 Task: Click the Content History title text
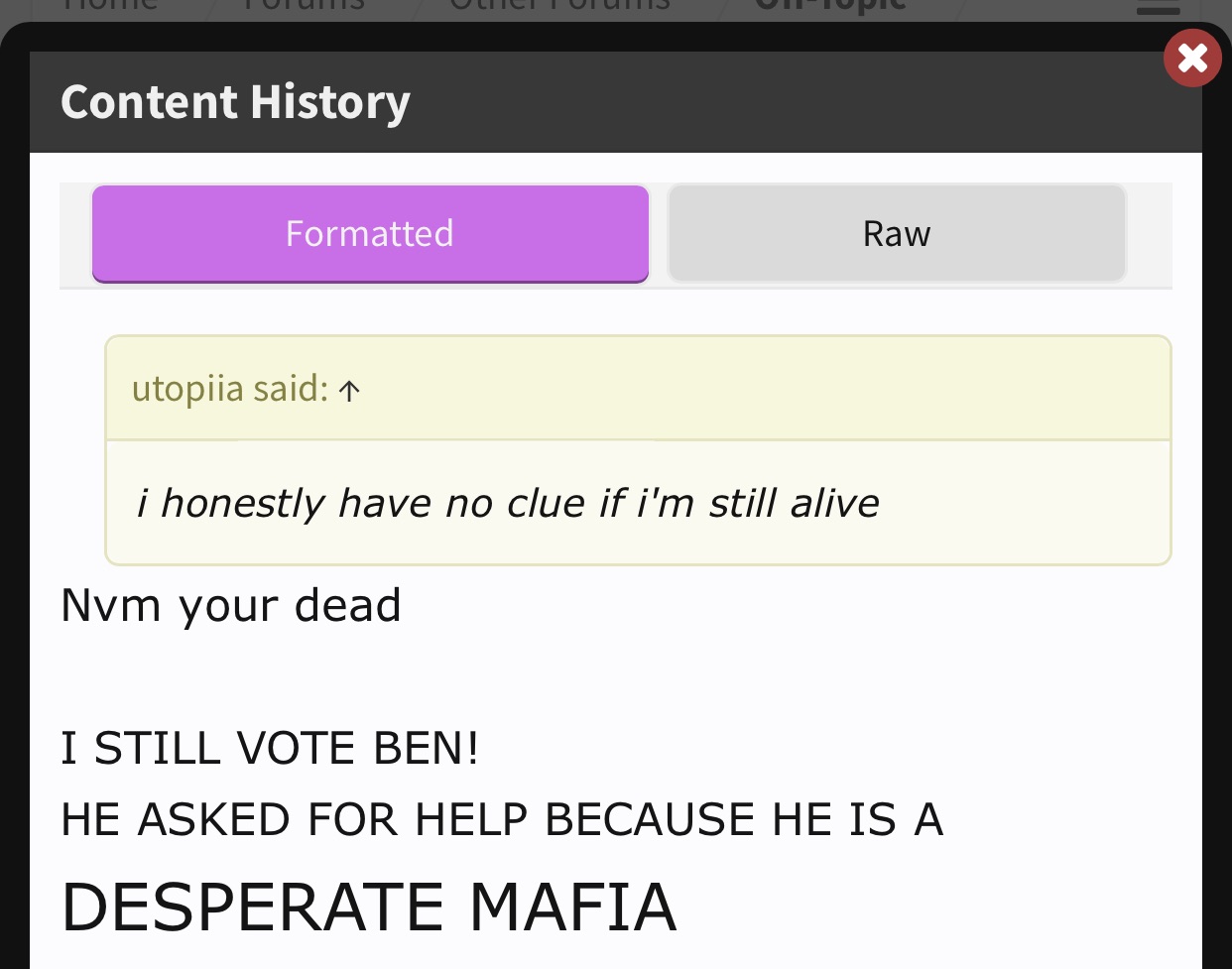(x=235, y=102)
